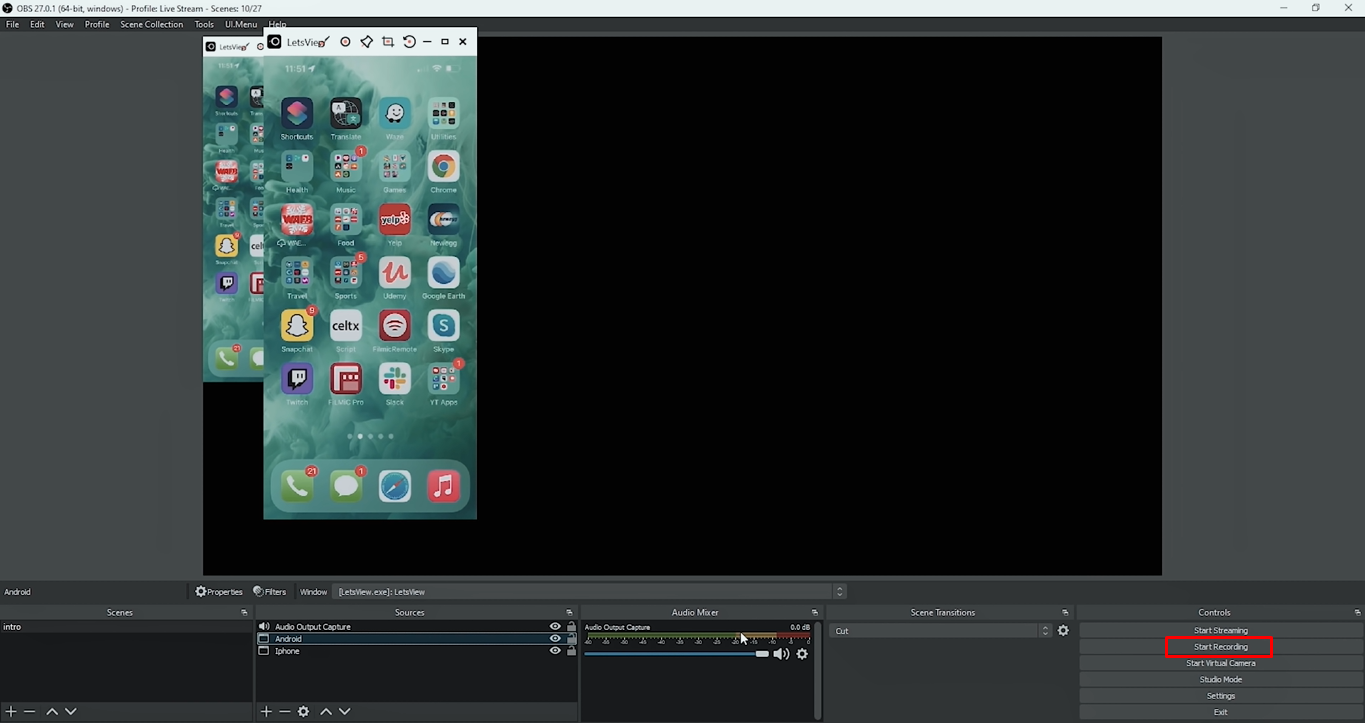The width and height of the screenshot is (1365, 723).
Task: Click the Start Recording button
Action: (1219, 646)
